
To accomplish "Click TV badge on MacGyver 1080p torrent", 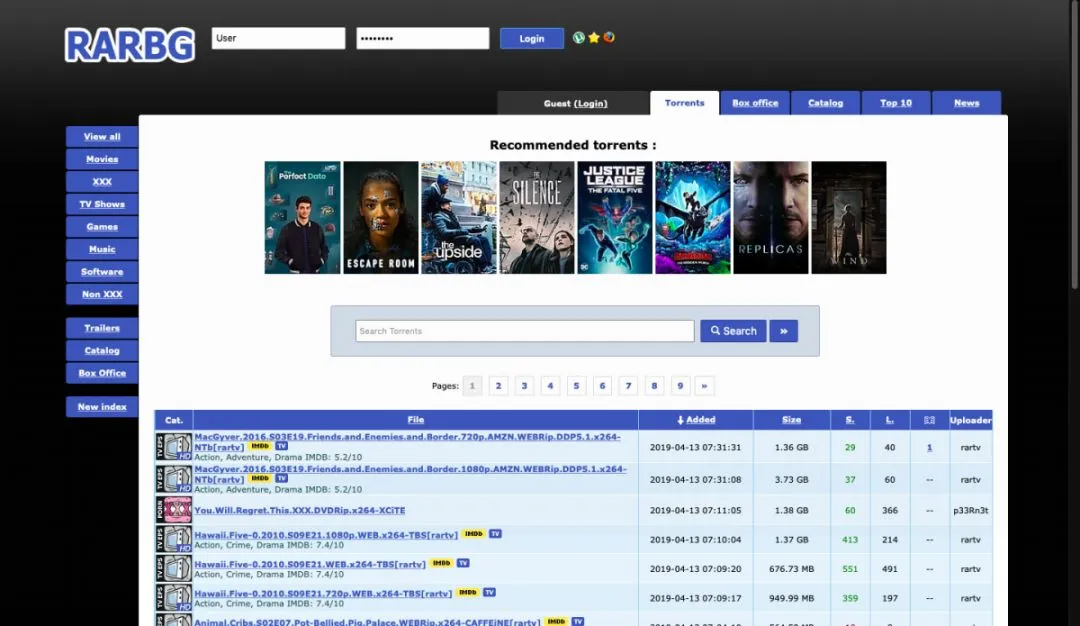I will 282,478.
